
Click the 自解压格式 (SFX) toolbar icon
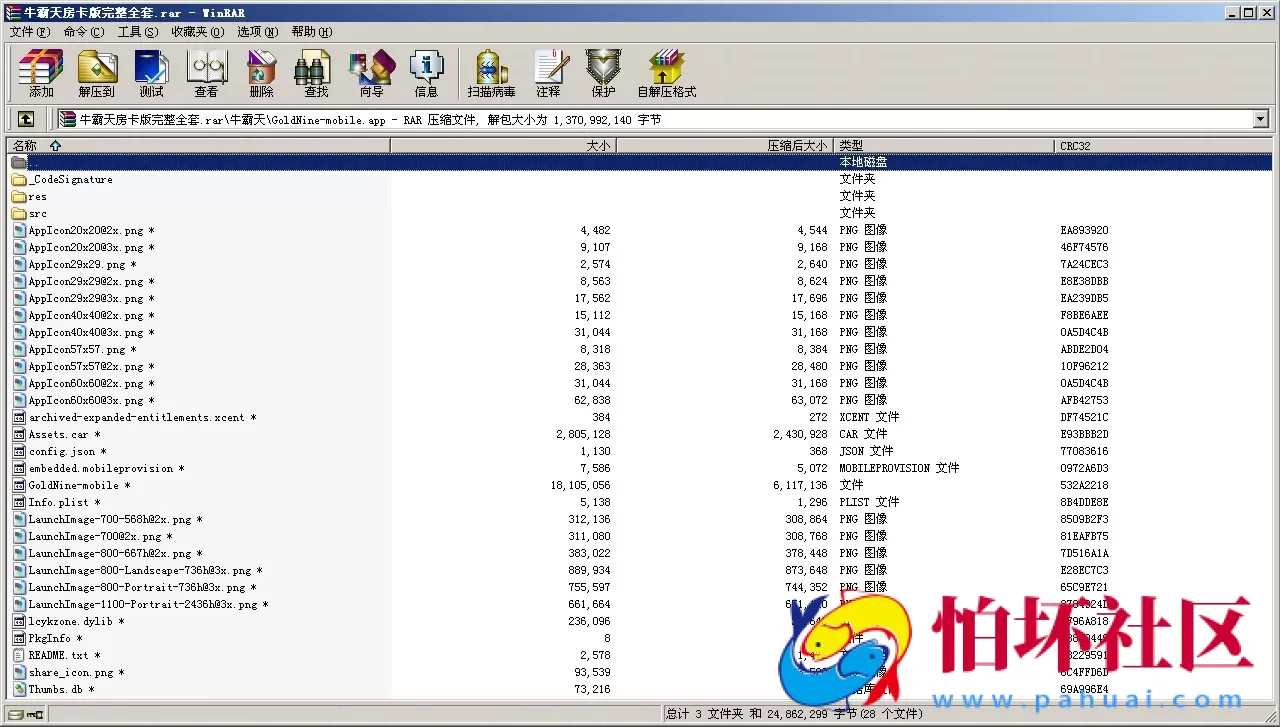pyautogui.click(x=666, y=73)
